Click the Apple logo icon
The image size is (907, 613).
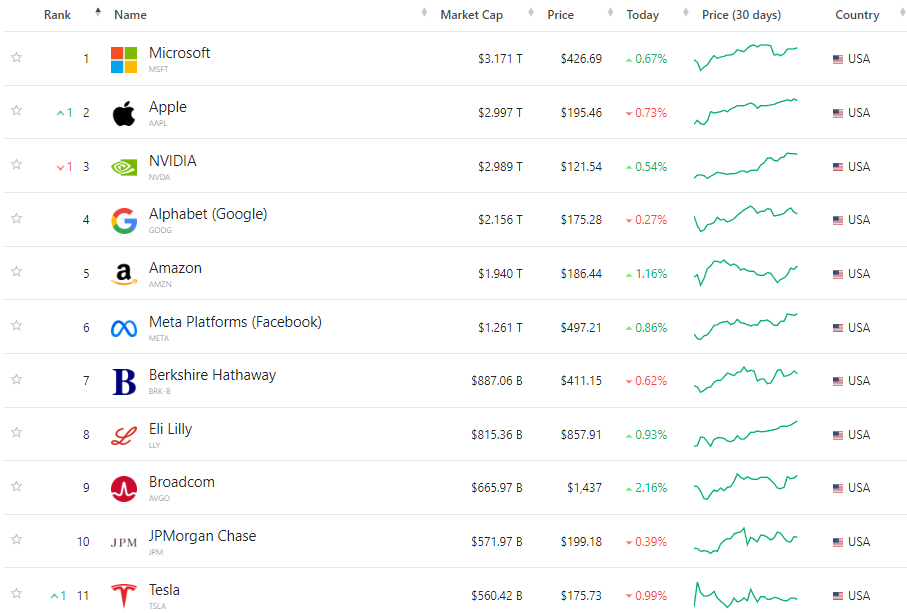tap(124, 113)
